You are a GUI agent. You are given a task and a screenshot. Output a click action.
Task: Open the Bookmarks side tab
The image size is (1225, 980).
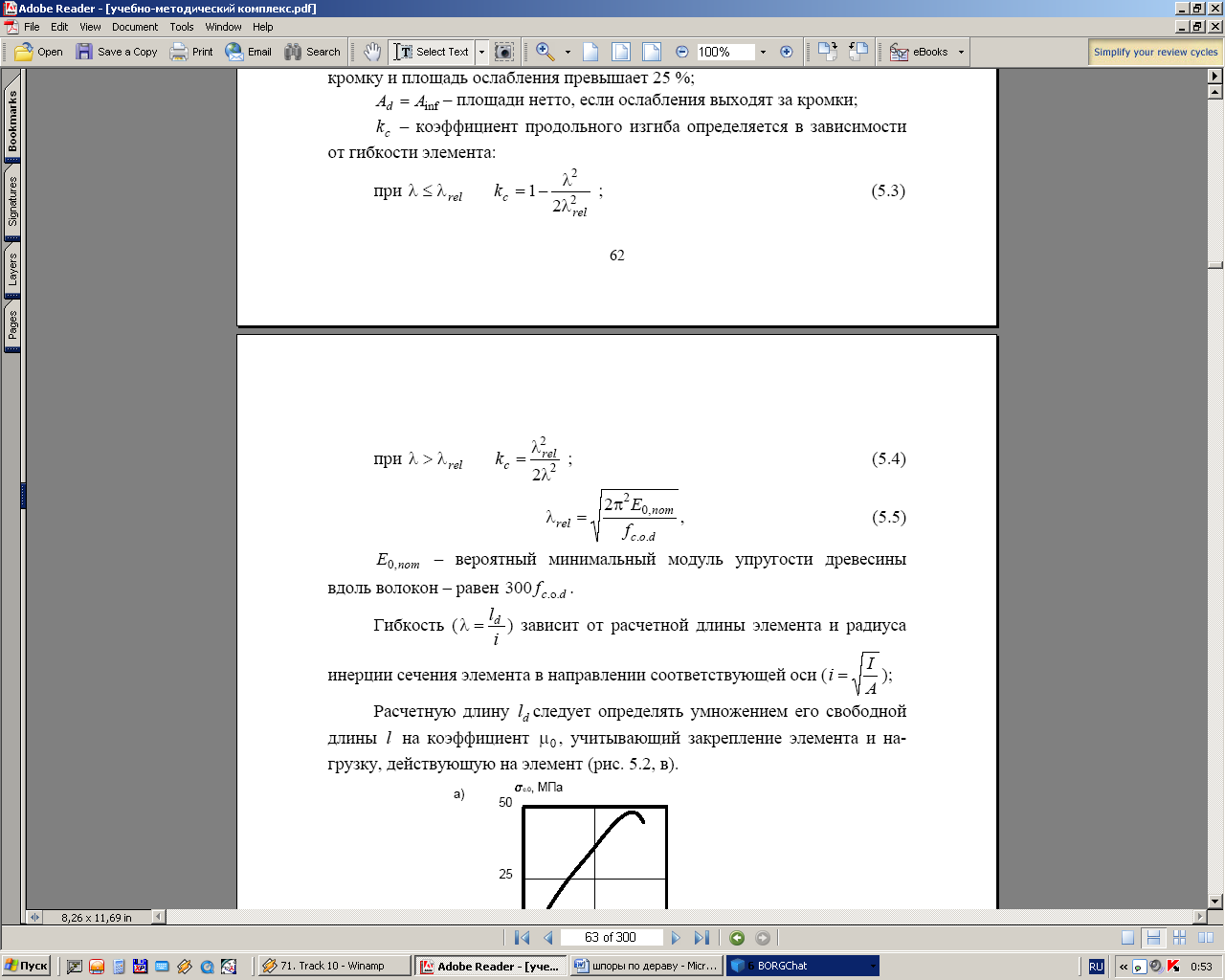point(12,122)
